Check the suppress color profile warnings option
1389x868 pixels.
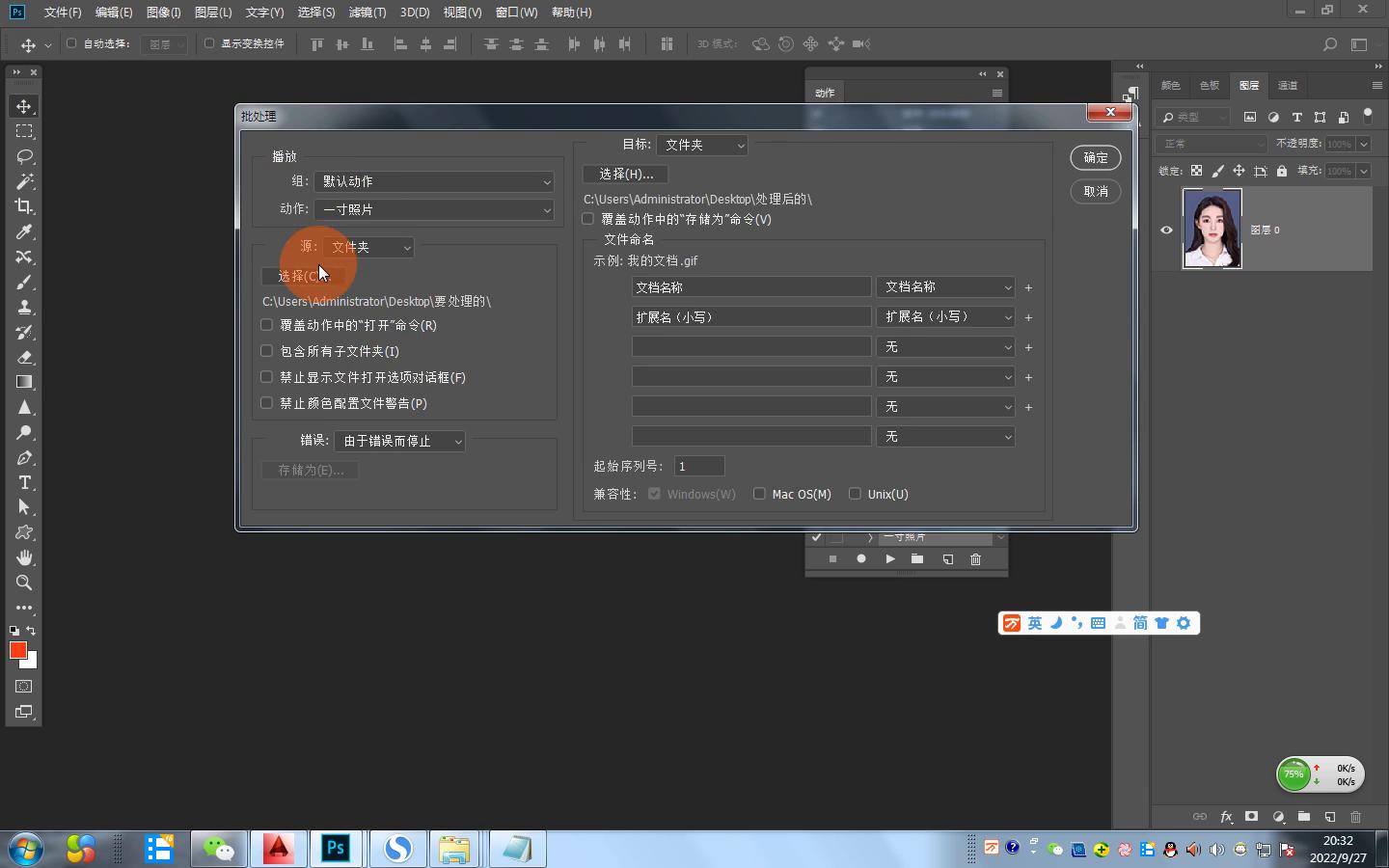267,403
